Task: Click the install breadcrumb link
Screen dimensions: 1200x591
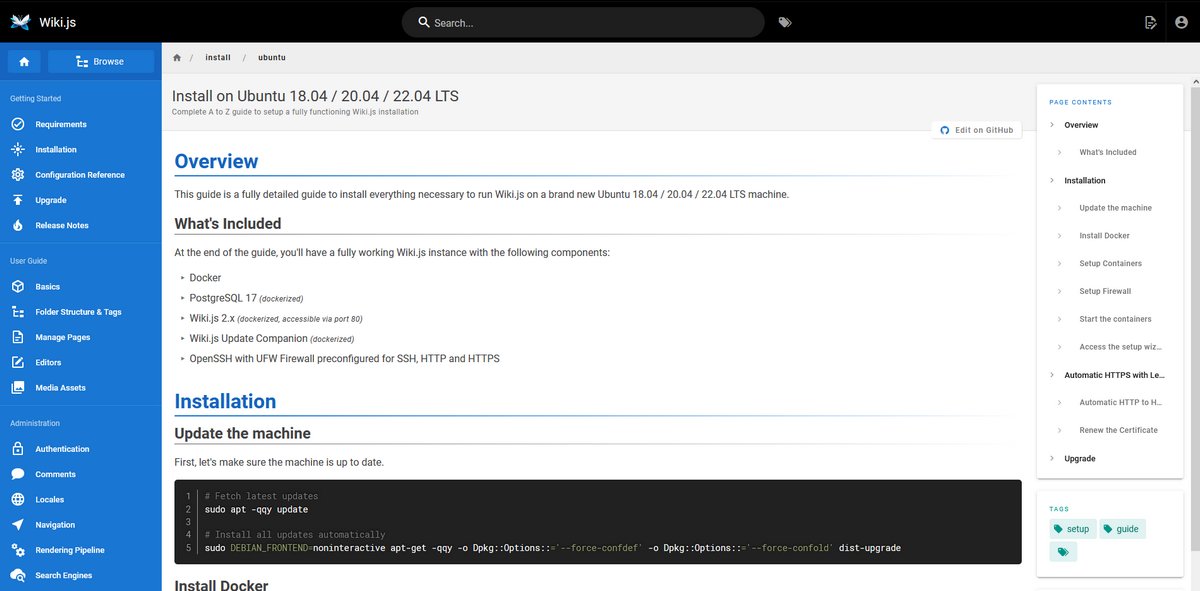Action: coord(218,58)
